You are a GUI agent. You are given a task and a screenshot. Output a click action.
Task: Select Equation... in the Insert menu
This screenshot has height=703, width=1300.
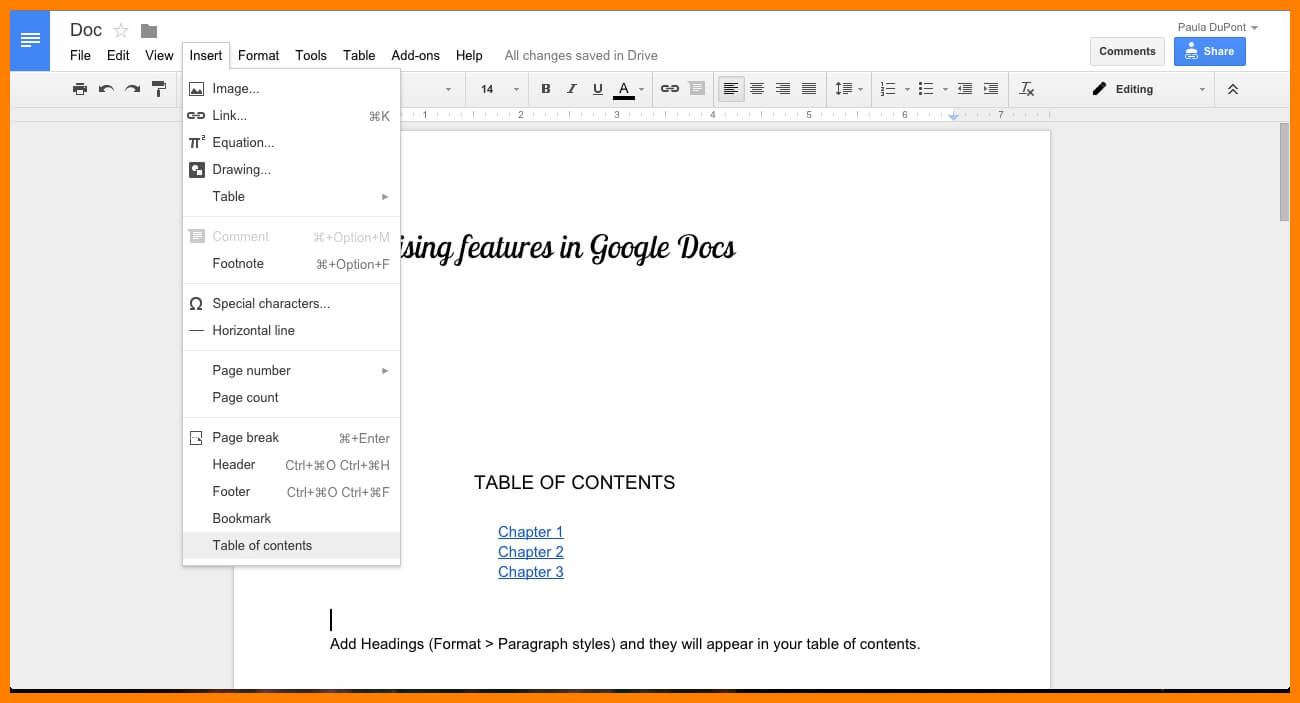pyautogui.click(x=291, y=143)
